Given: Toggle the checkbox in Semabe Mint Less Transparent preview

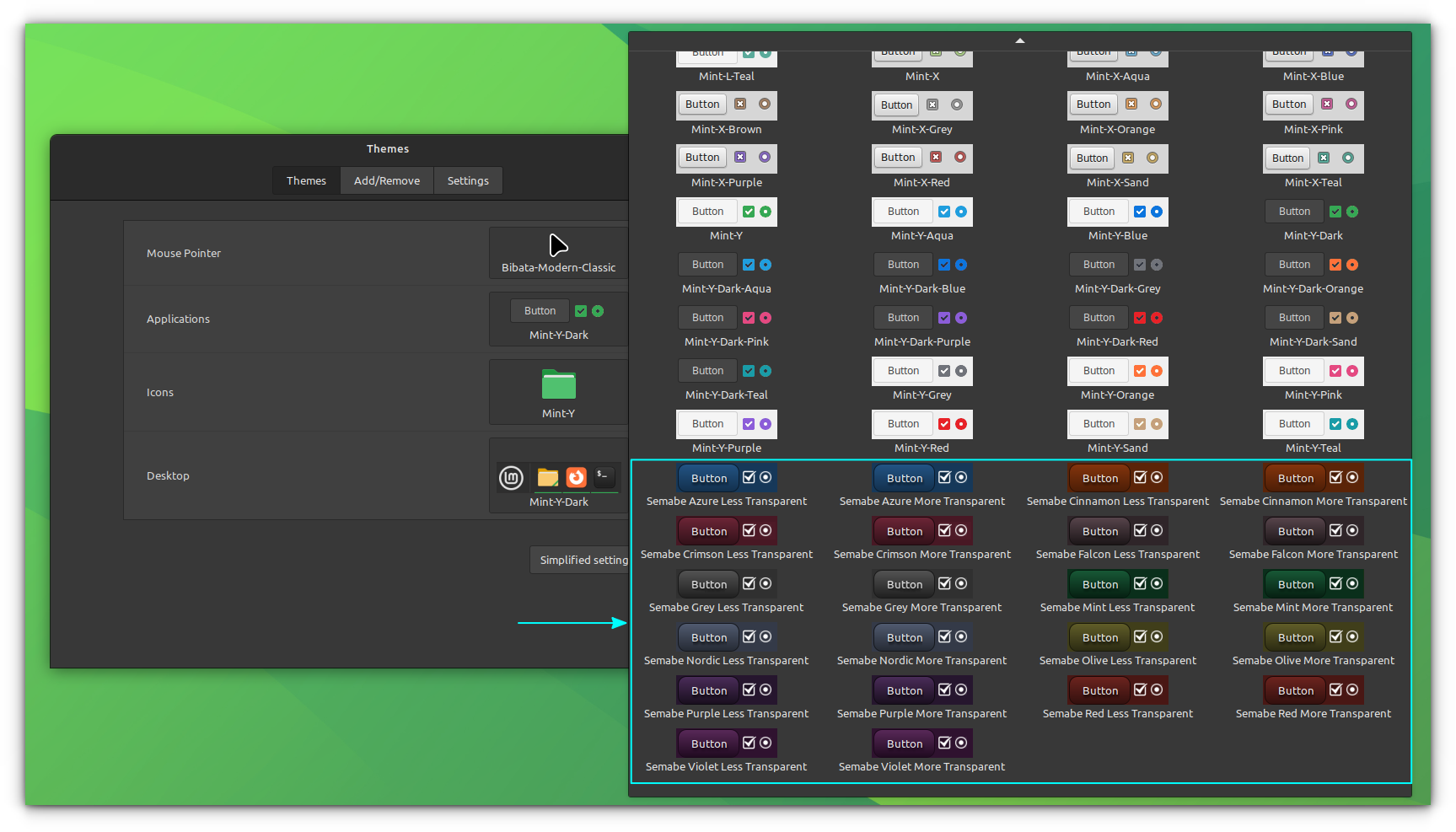Looking at the screenshot, I should tap(1139, 583).
